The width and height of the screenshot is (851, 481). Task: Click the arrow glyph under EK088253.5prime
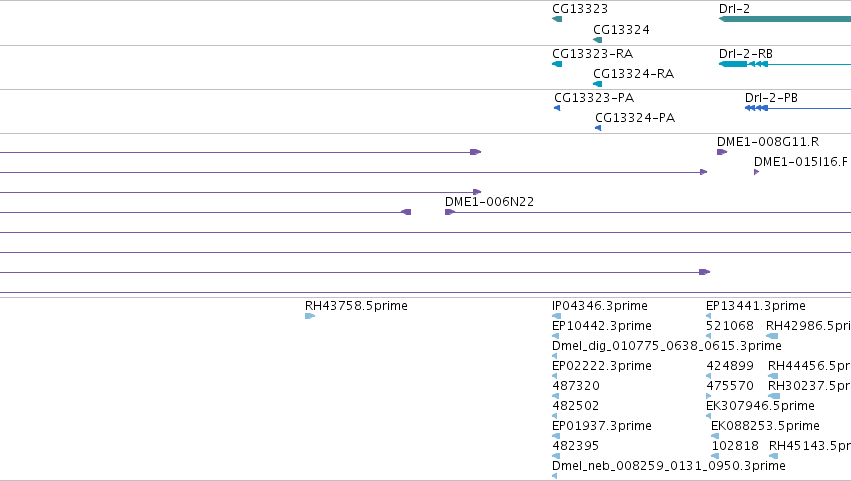tap(715, 436)
